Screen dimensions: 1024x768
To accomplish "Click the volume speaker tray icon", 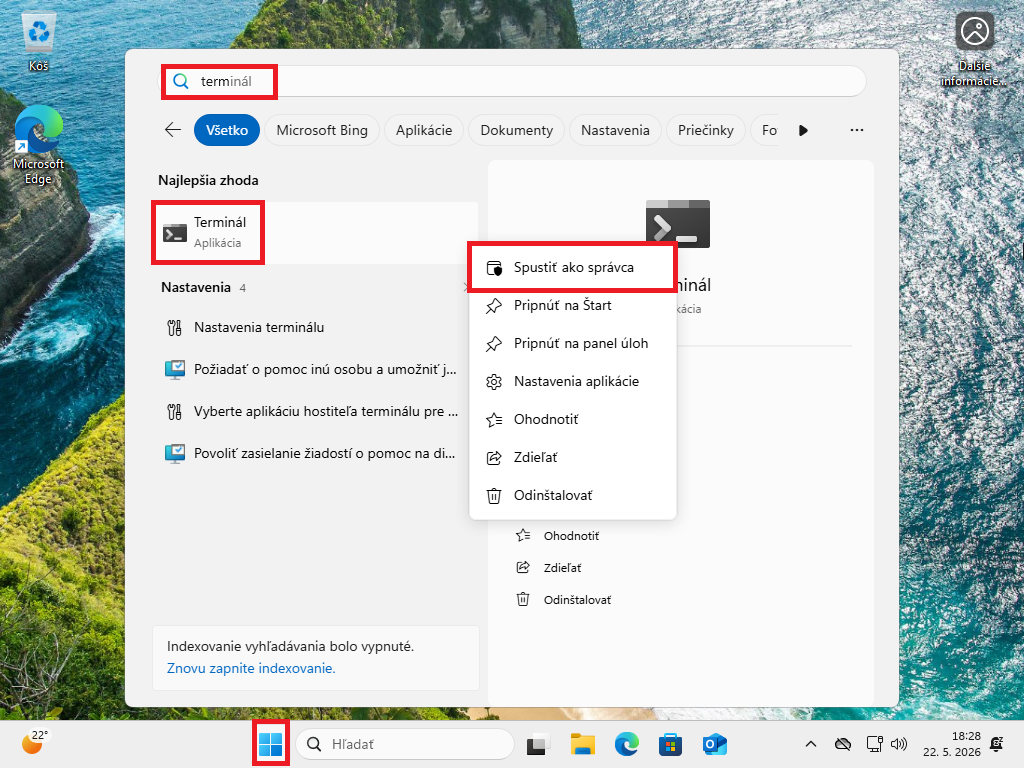I will pos(899,744).
